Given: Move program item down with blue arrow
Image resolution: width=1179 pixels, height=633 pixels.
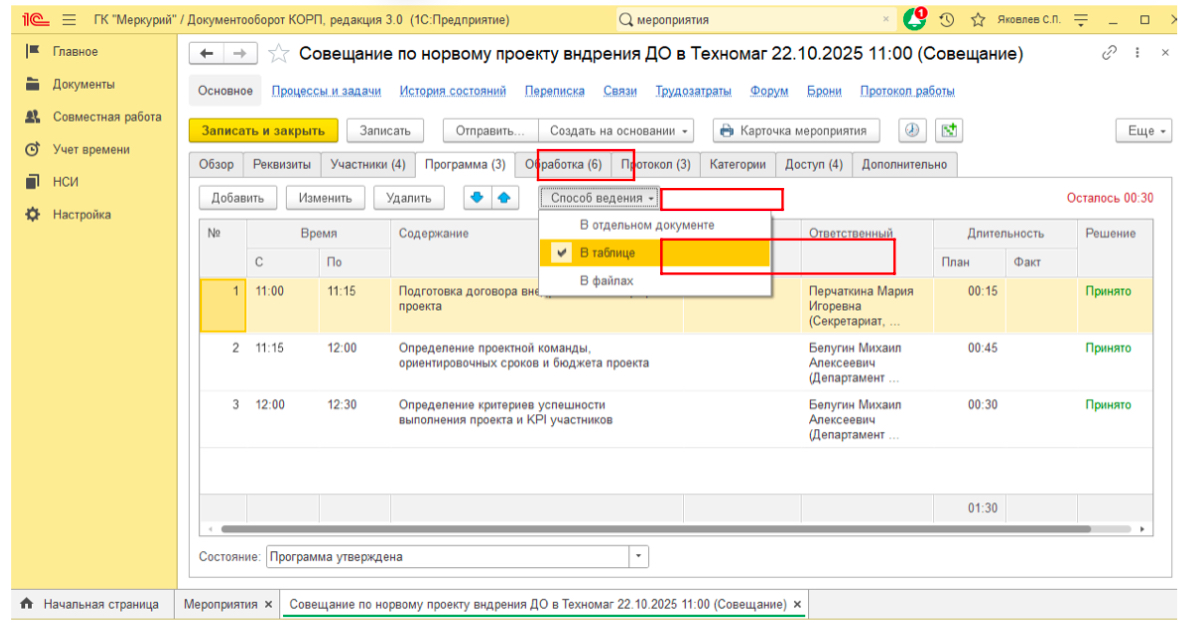Looking at the screenshot, I should [x=477, y=198].
